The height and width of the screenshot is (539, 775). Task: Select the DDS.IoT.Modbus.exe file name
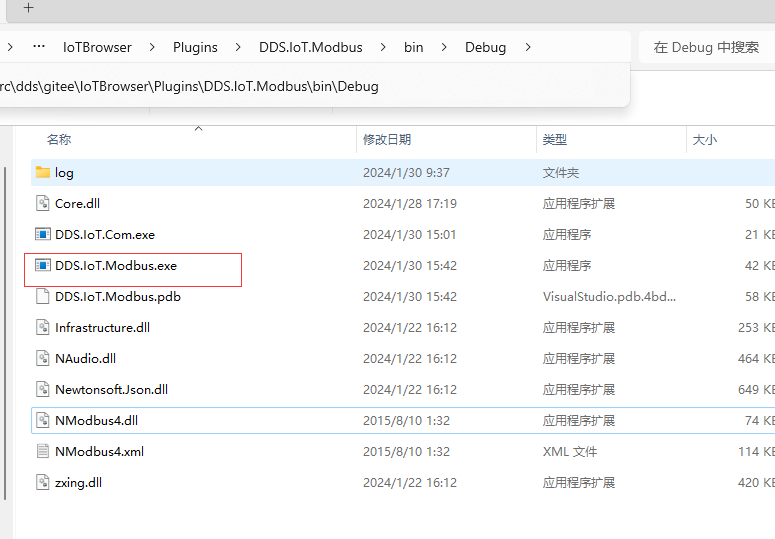[x=116, y=266]
